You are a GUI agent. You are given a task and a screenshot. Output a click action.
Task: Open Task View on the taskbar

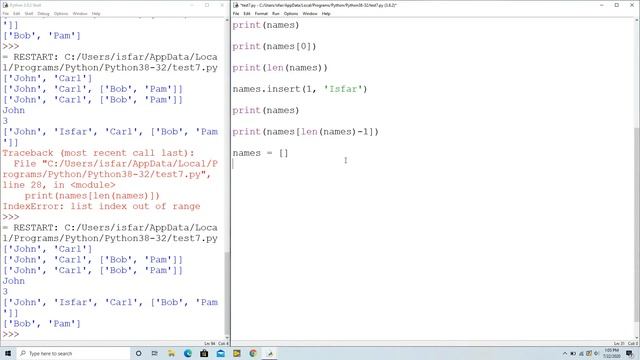[x=155, y=353]
